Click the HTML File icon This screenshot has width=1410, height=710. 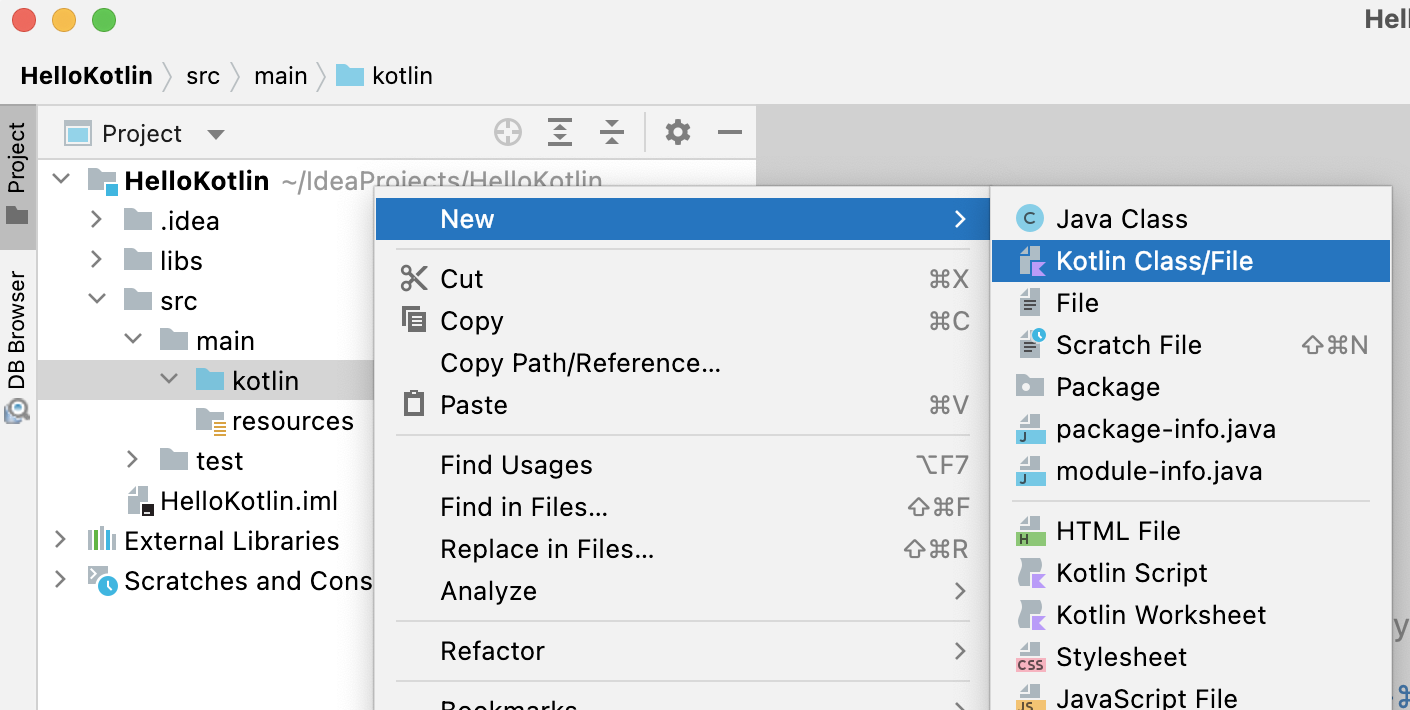1030,532
